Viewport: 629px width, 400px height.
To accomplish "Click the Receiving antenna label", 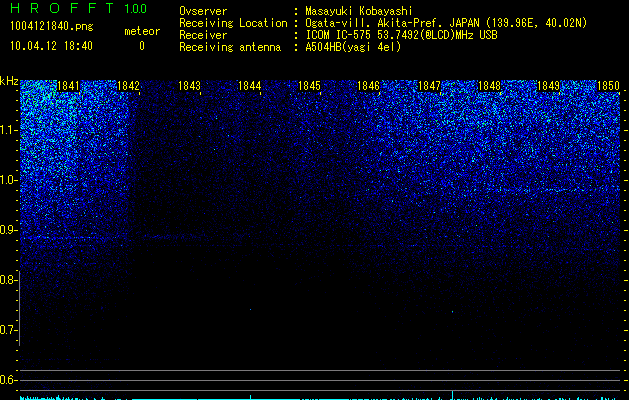I will click(x=230, y=47).
